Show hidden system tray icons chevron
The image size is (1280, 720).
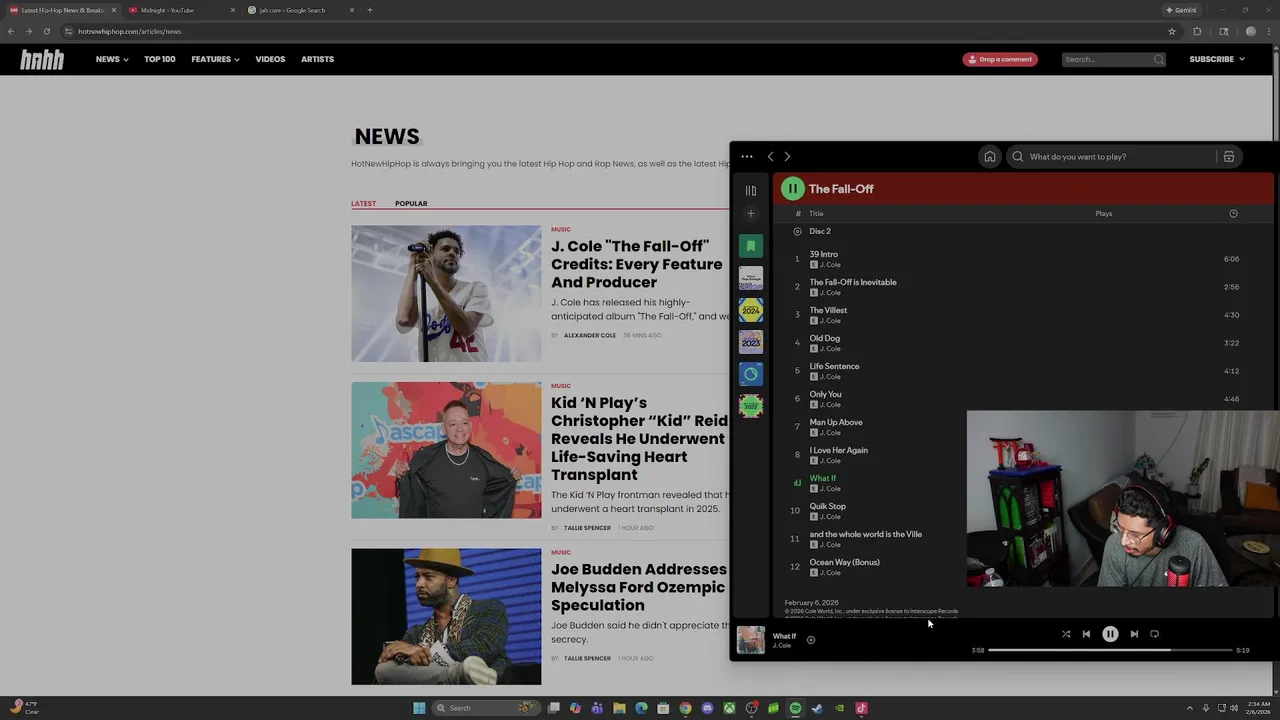[x=1190, y=708]
